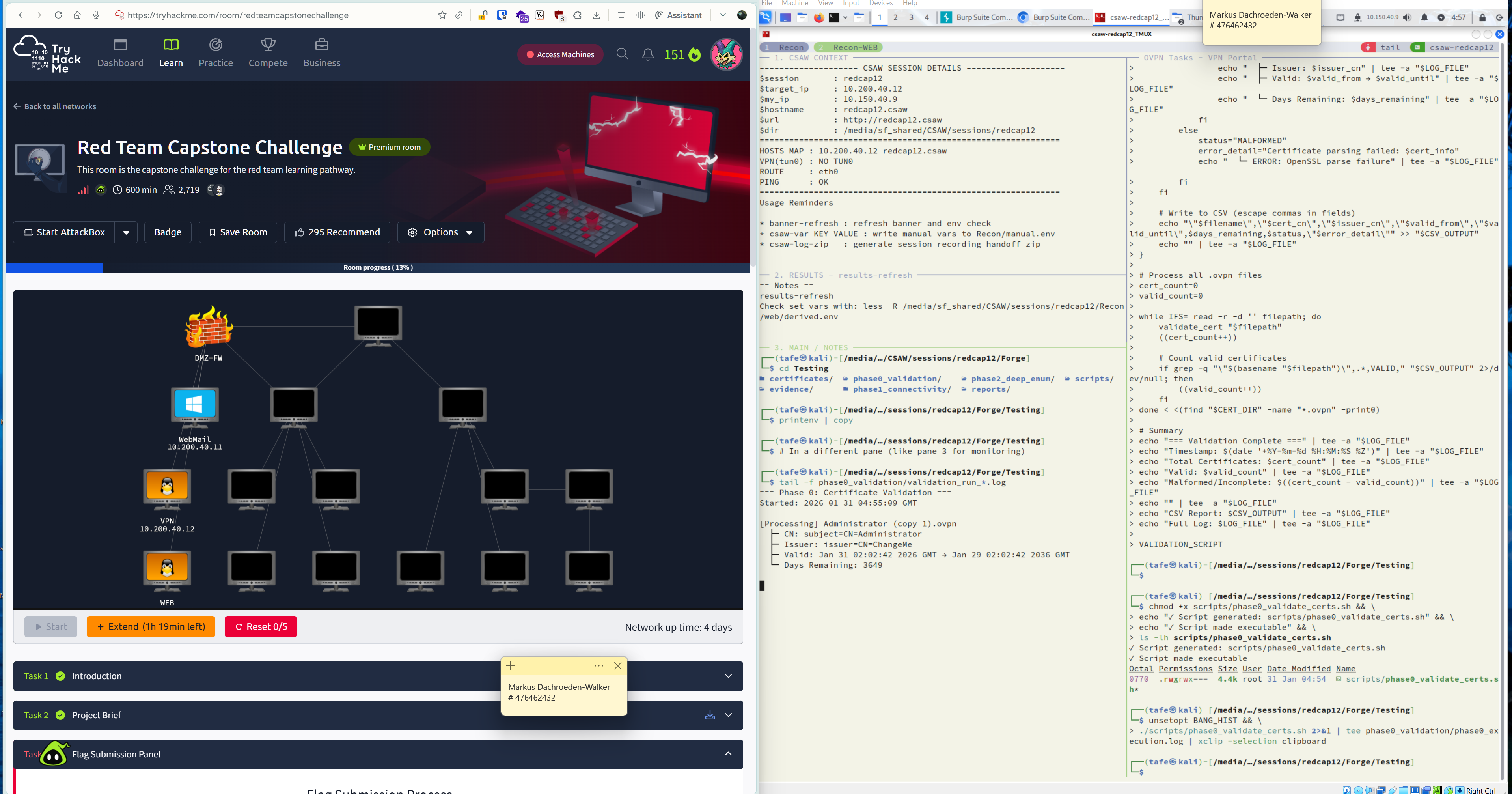Screen dimensions: 1512x794
Task: Click the DMZ-FW firewall node icon
Action: click(209, 327)
